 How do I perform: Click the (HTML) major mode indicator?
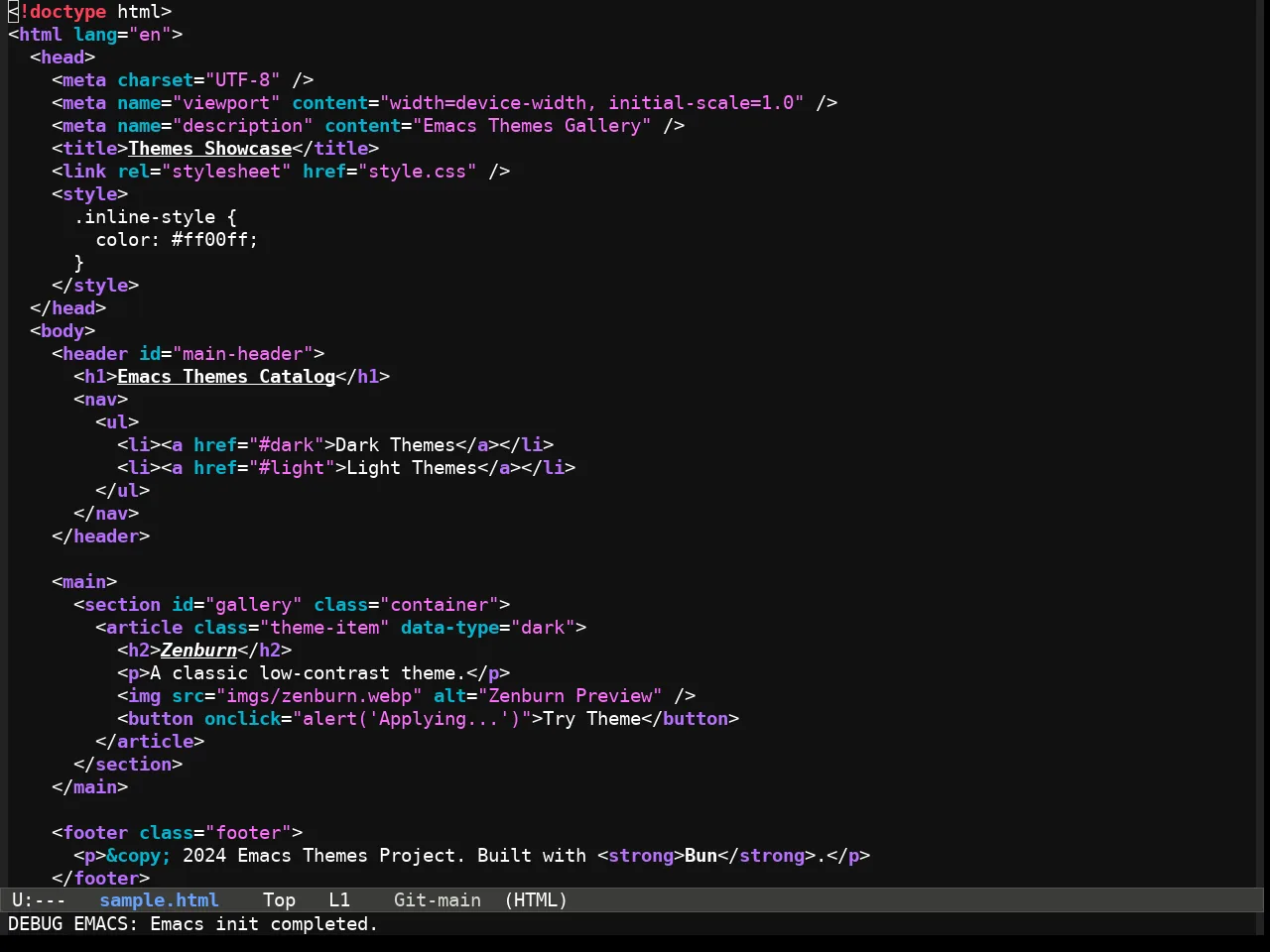536,900
